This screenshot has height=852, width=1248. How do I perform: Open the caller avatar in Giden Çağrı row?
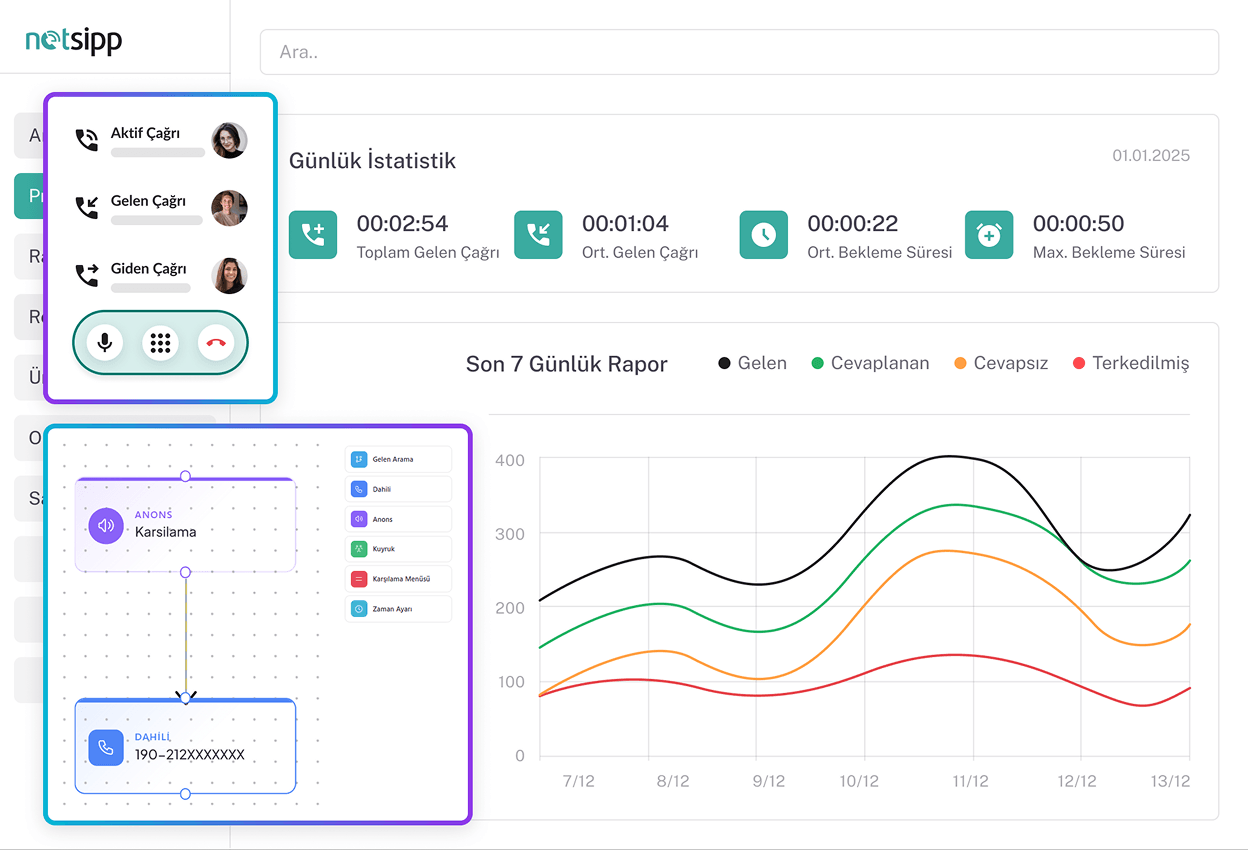click(x=229, y=275)
